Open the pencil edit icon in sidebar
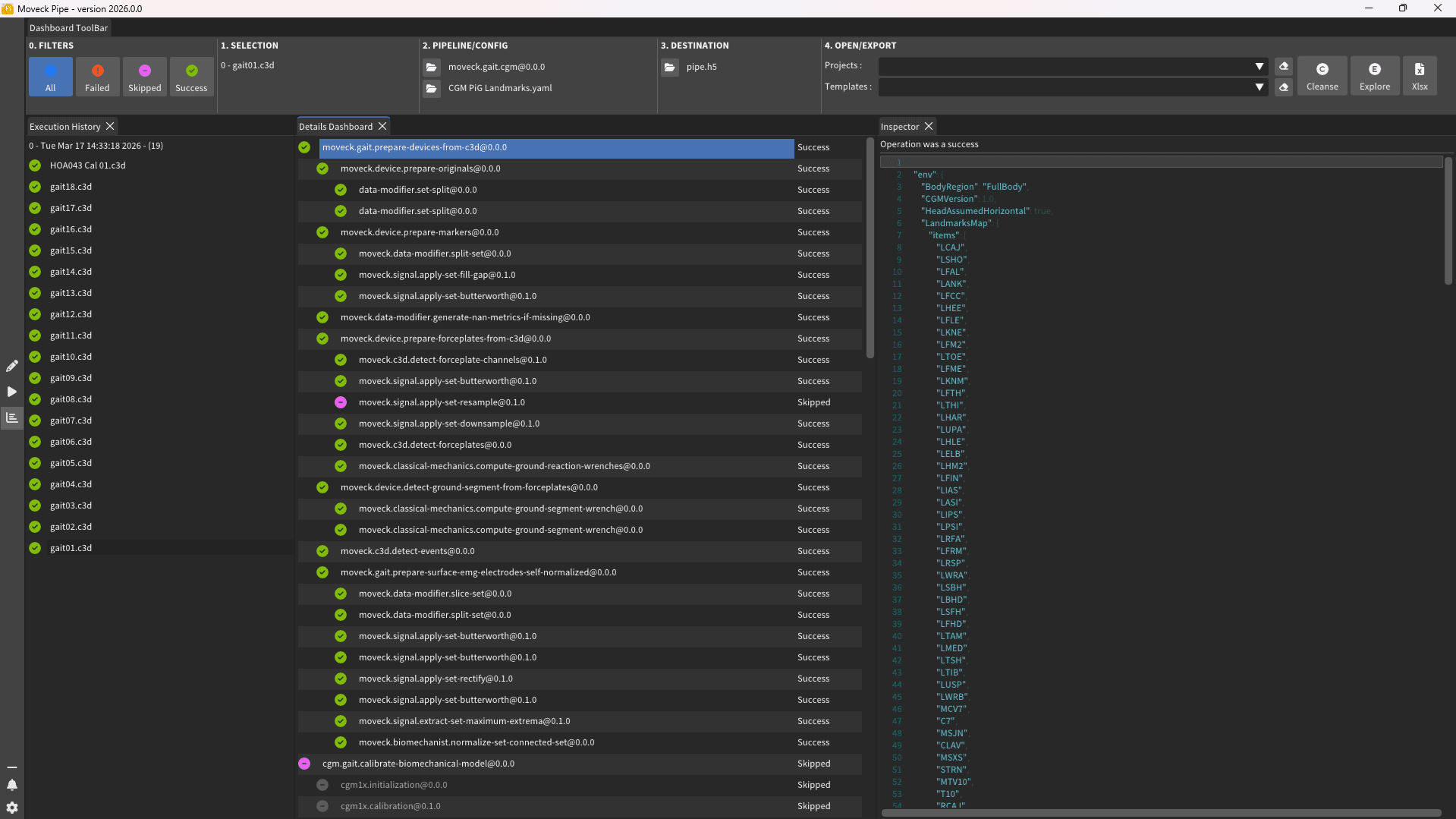This screenshot has height=819, width=1456. point(12,366)
